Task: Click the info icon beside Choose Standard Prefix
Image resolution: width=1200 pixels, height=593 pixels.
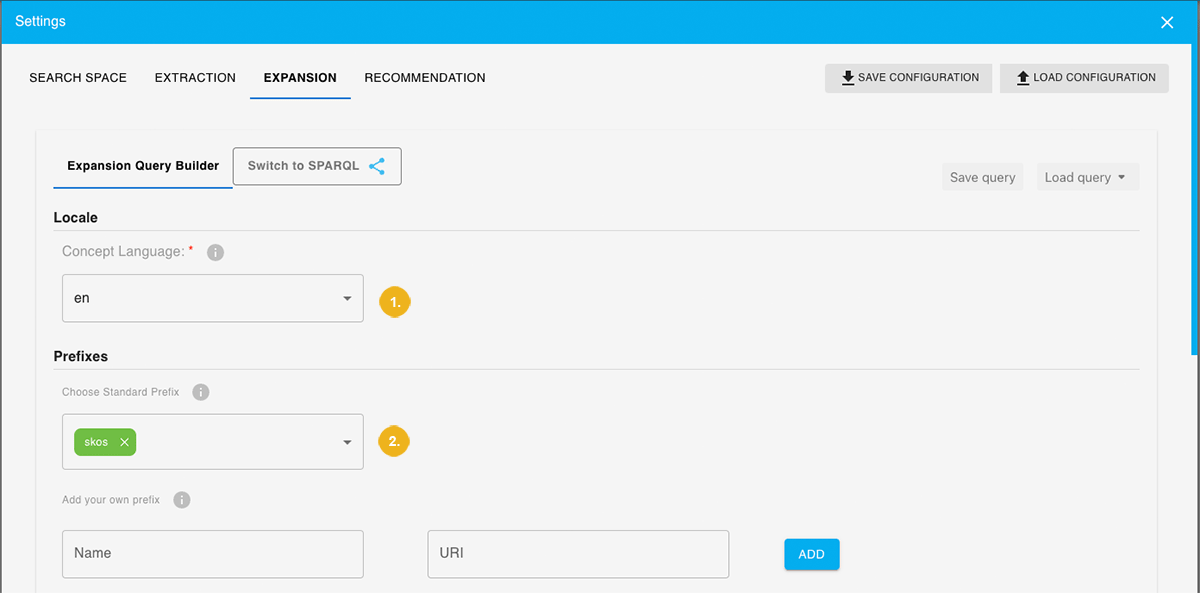Action: pyautogui.click(x=200, y=392)
